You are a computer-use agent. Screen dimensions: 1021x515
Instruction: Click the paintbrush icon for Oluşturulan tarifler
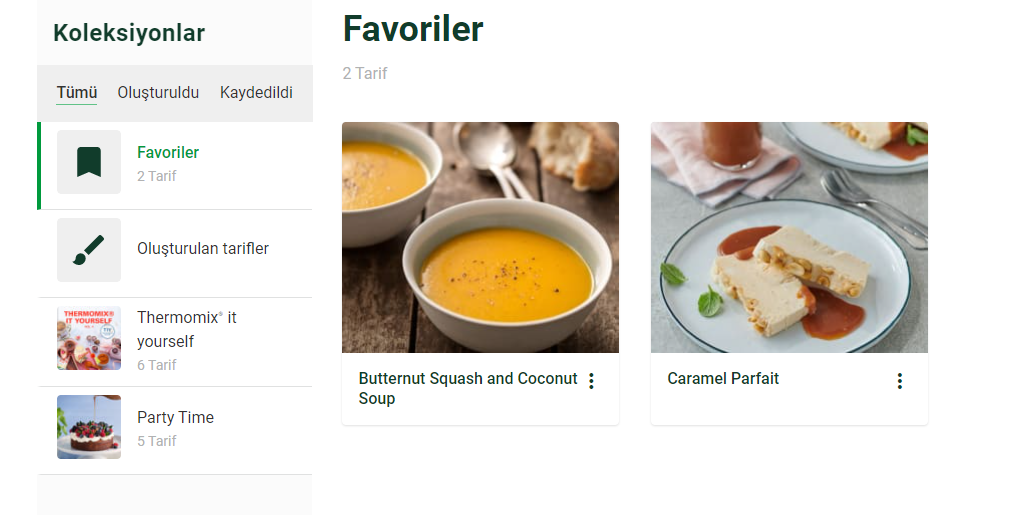tap(89, 250)
